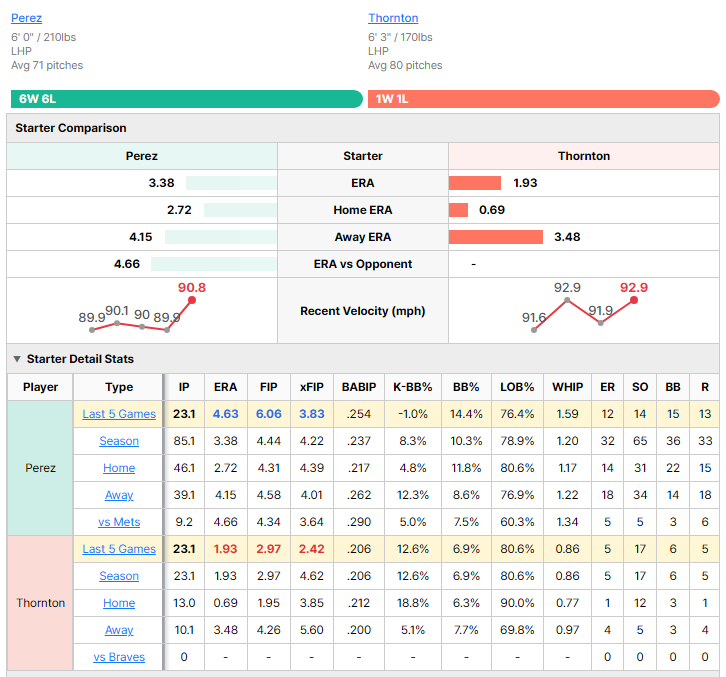Screen dimensions: 726x677
Task: Click Perez's 90.8 mph velocity point
Action: [192, 300]
